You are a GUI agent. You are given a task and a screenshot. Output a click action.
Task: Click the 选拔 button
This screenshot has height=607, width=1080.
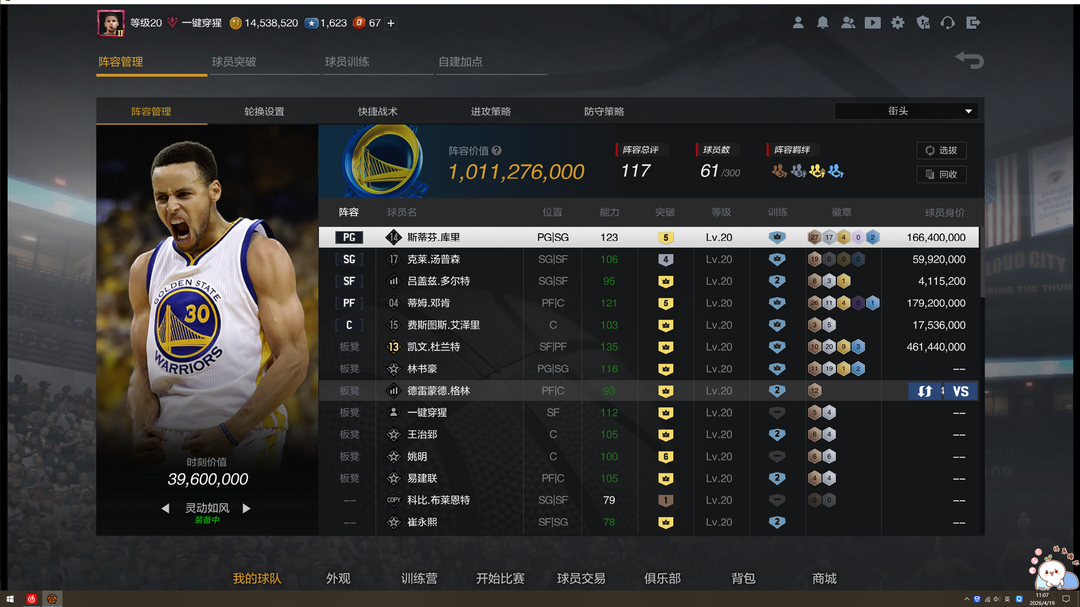coord(941,151)
